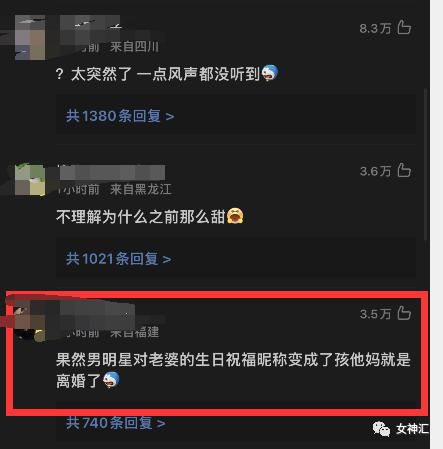Click the doge emoji after 离婚了
Viewport: 443px width, 449px height.
pyautogui.click(x=111, y=380)
